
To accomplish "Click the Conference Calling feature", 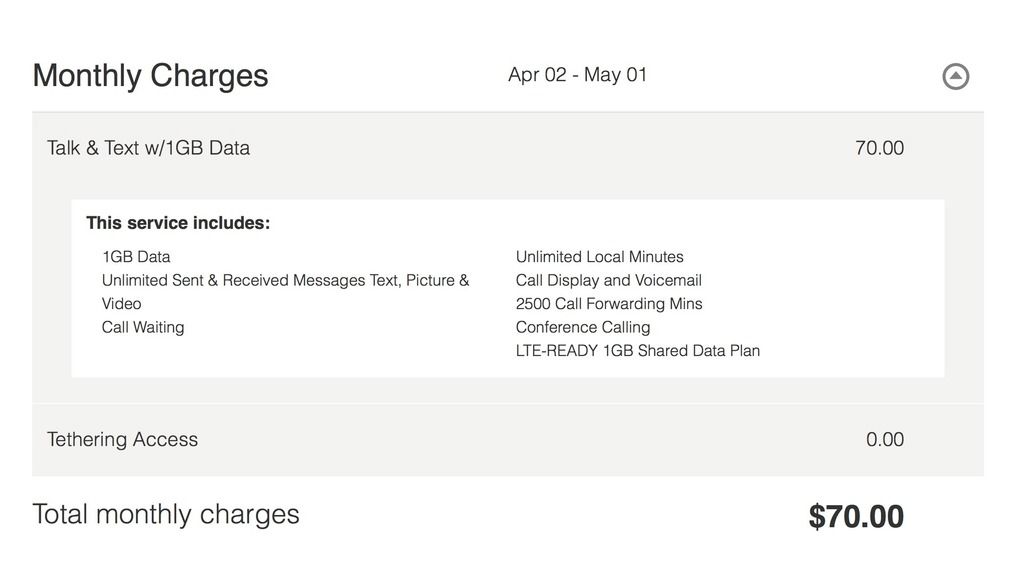I will (583, 327).
